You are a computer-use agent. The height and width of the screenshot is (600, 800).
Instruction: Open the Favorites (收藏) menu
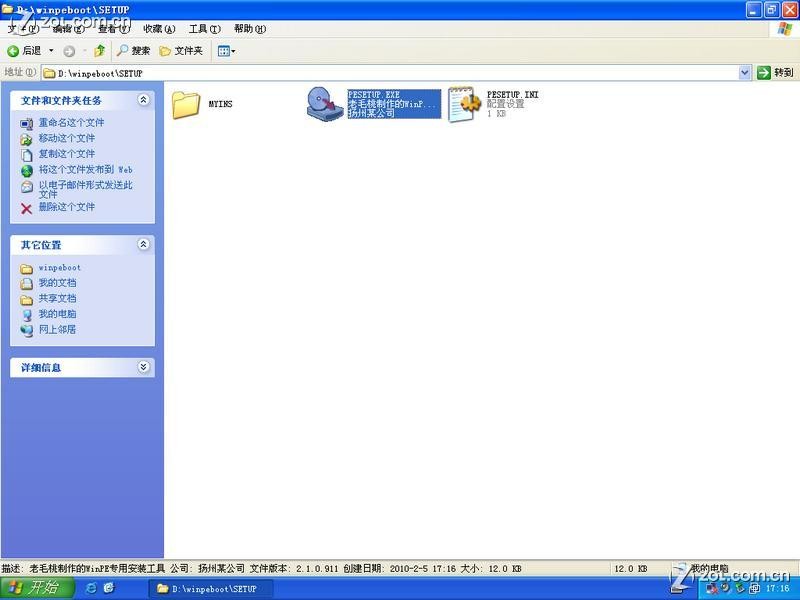coord(159,29)
